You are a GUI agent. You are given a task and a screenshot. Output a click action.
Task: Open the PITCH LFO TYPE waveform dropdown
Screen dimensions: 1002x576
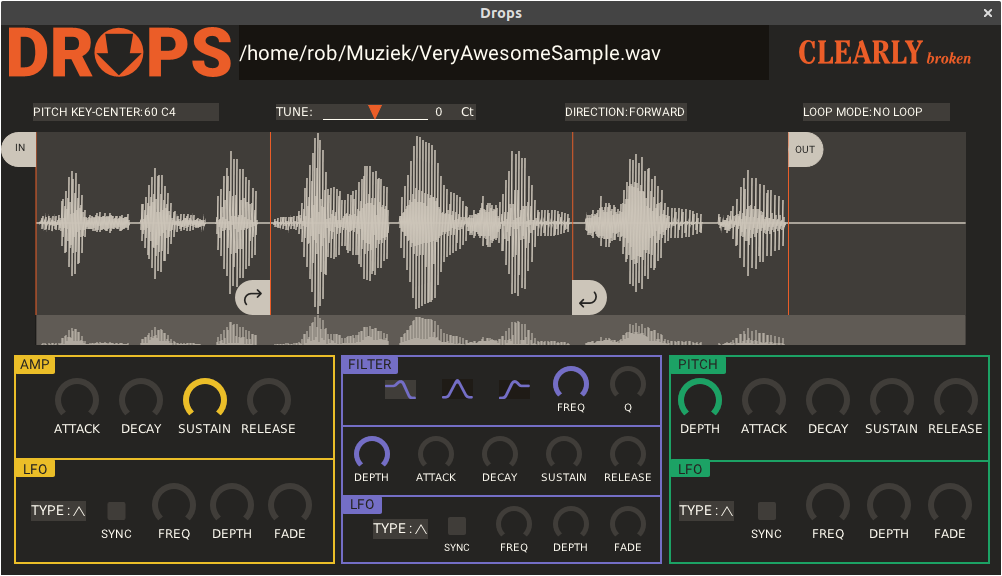[706, 511]
